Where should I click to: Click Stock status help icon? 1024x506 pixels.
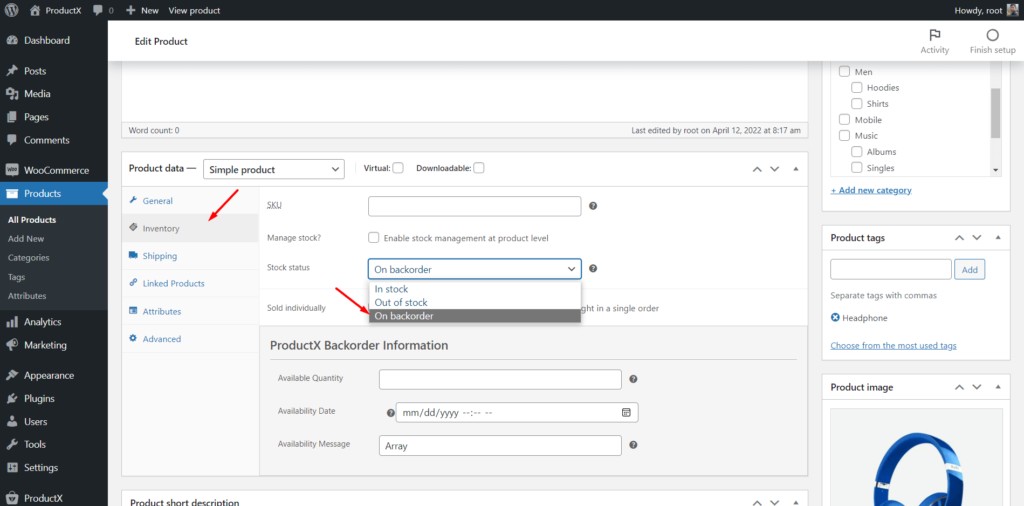point(593,268)
